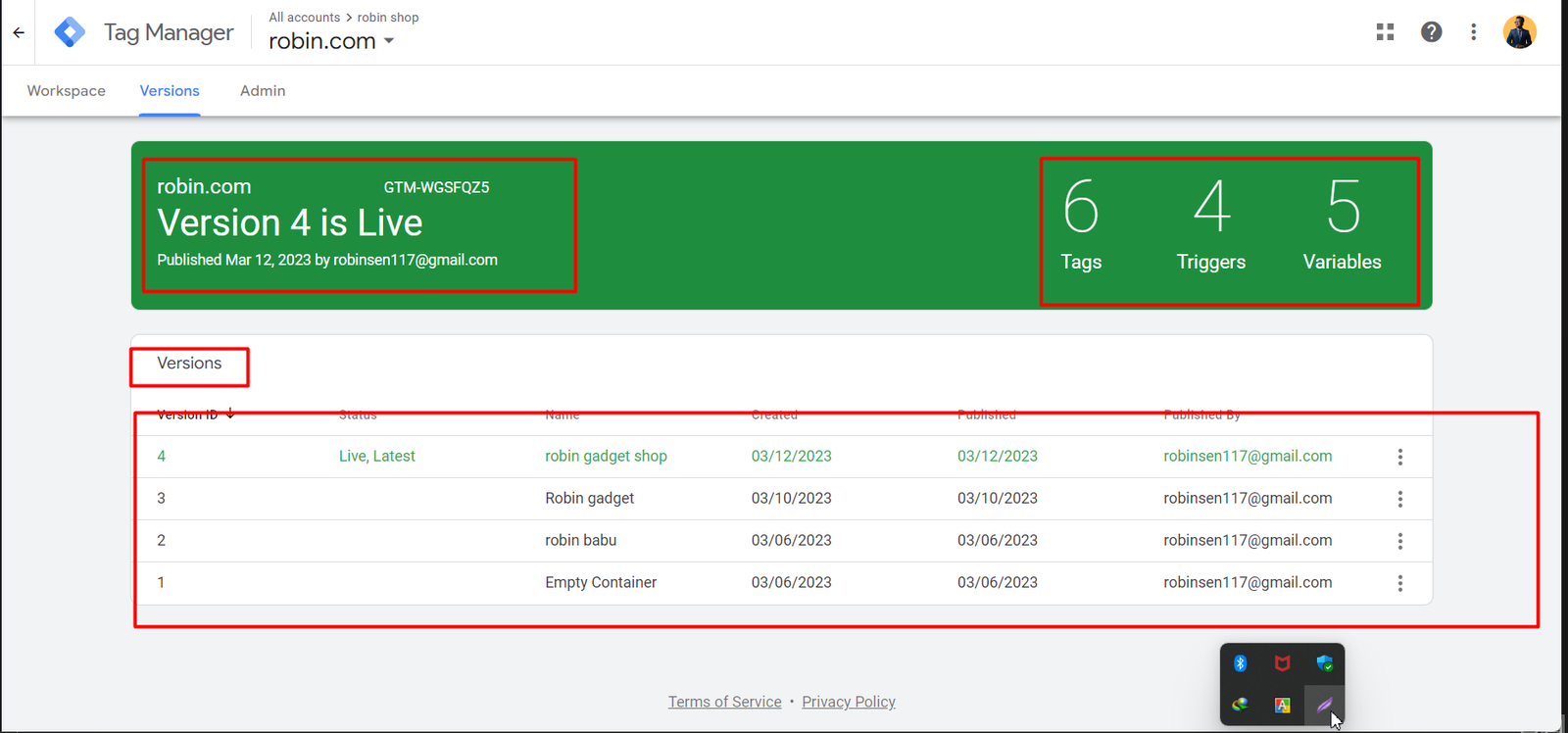Click created date 03/12/2023
Screen dimensions: 1568x733
(x=792, y=457)
